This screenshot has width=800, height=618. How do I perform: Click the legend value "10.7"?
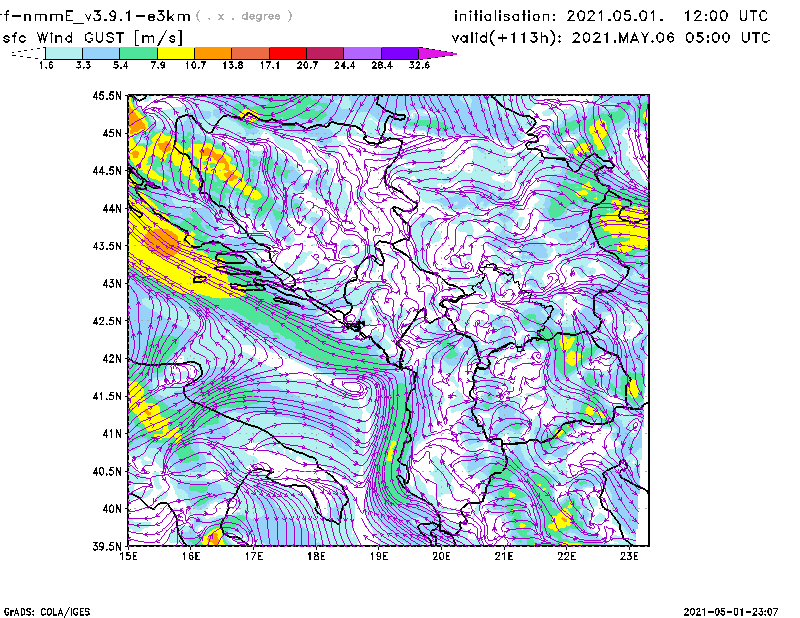(195, 65)
